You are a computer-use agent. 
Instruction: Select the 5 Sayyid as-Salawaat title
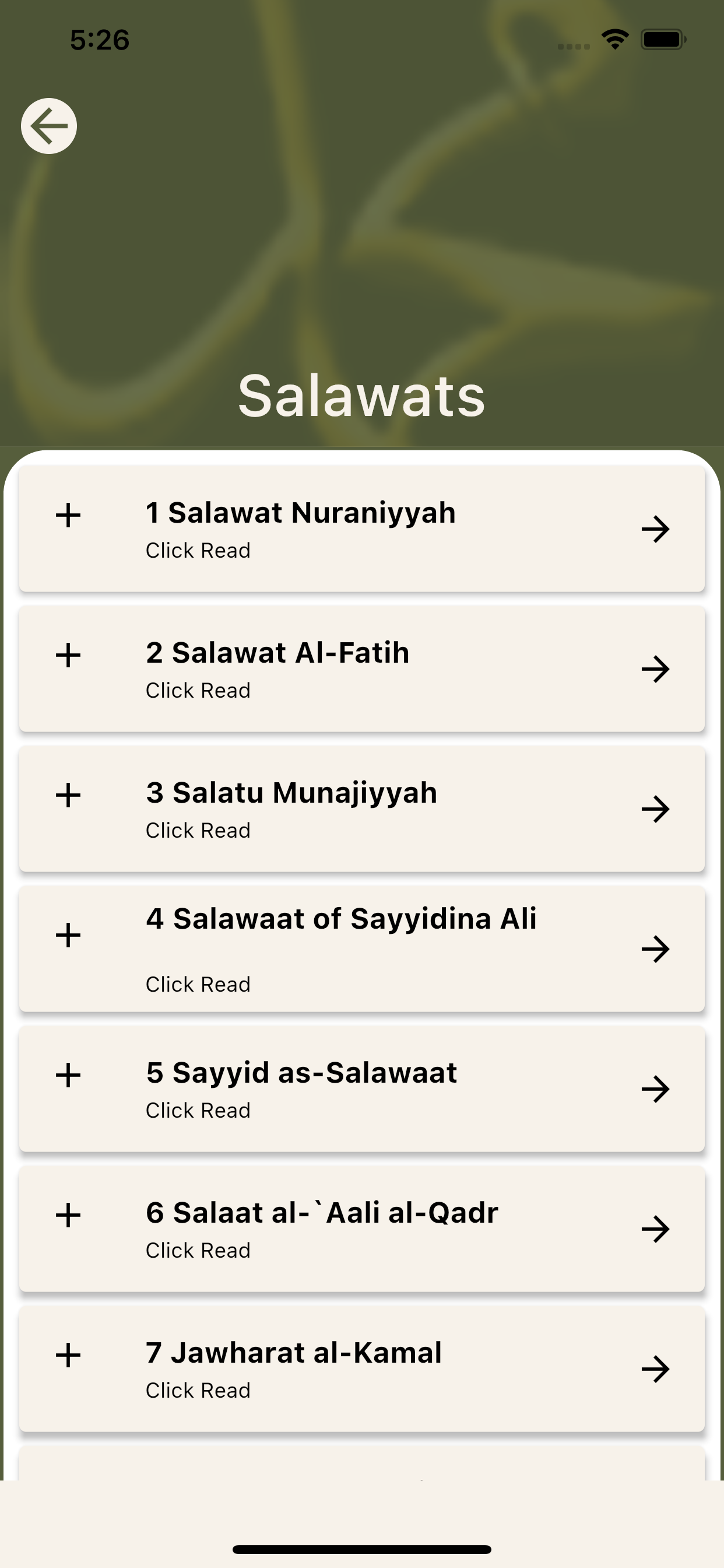[301, 1073]
